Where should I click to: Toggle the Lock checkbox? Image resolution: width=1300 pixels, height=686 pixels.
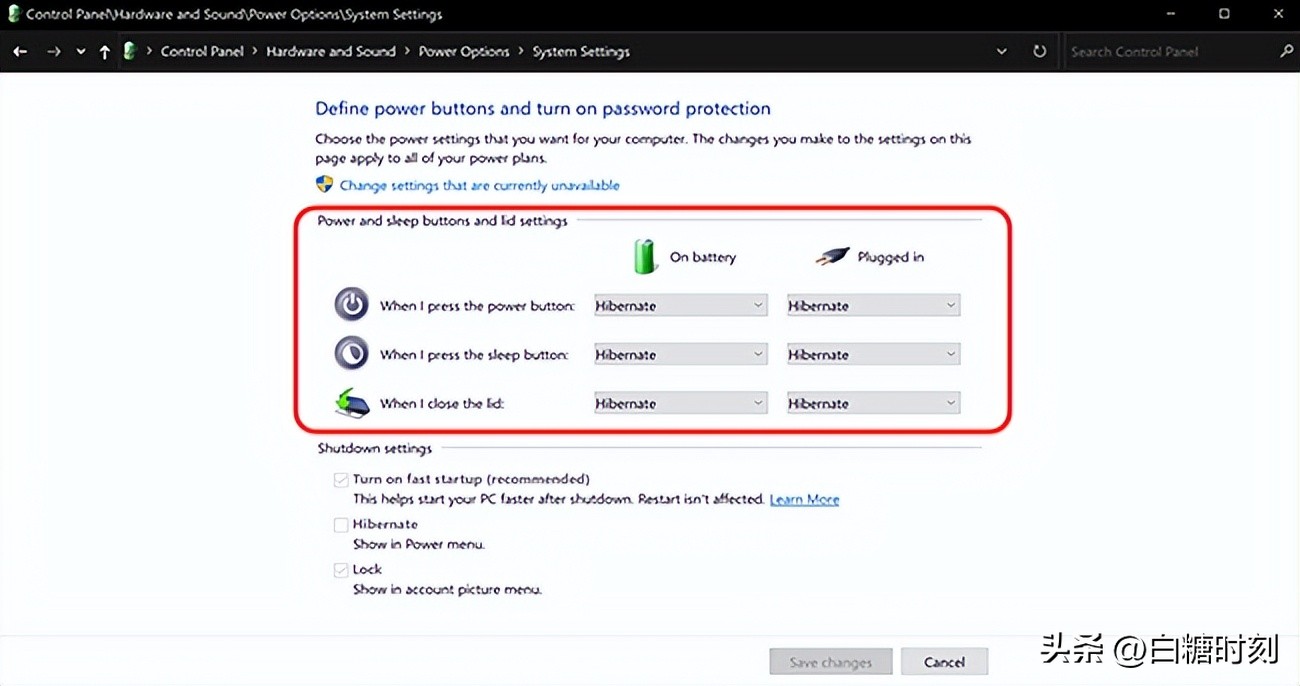pos(341,569)
